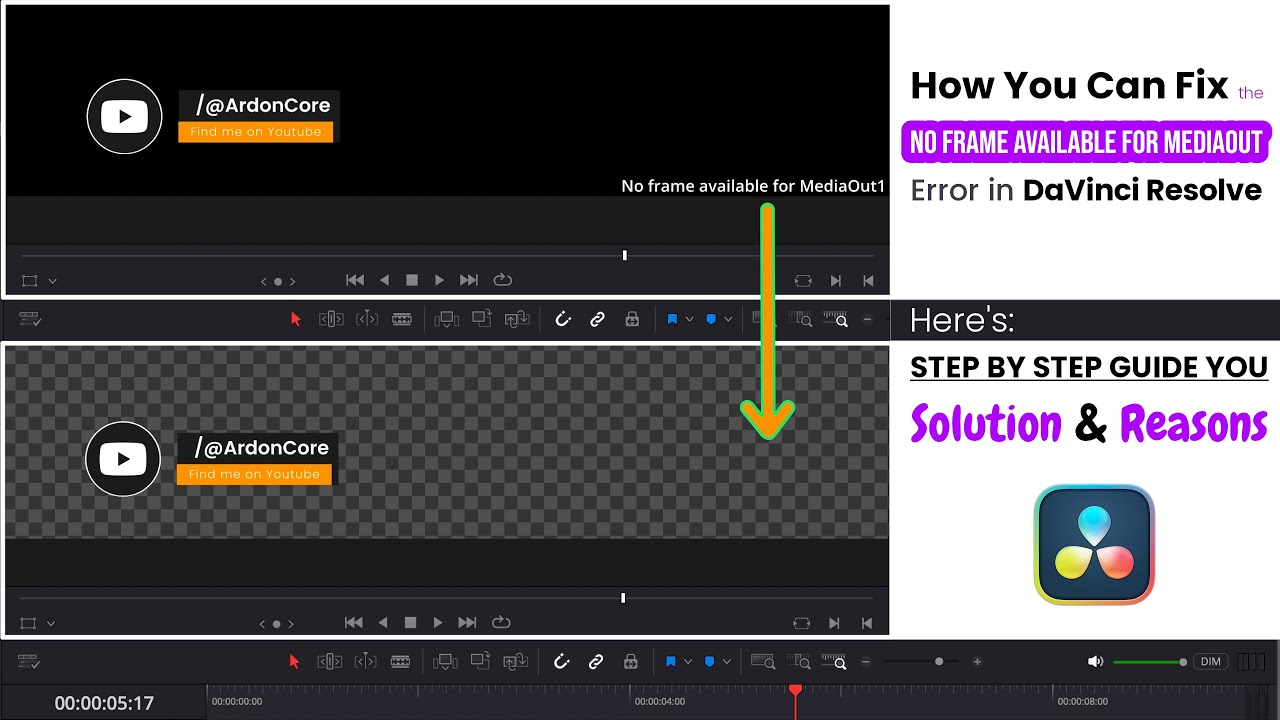Viewport: 1280px width, 720px height.
Task: Expand flag color dropdown in bottom toolbar
Action: click(688, 662)
